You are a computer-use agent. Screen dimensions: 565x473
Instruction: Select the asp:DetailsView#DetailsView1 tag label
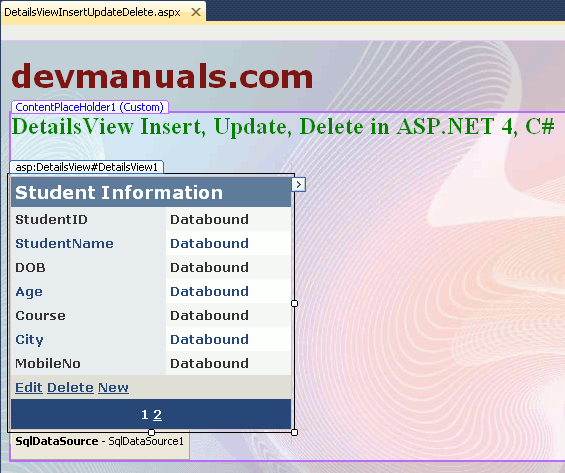tap(86, 167)
